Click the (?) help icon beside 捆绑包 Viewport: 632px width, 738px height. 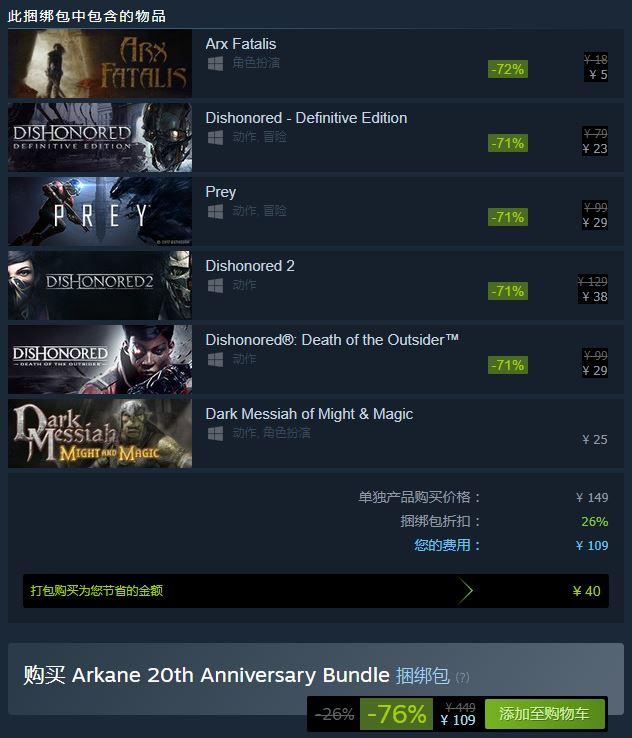tap(462, 677)
